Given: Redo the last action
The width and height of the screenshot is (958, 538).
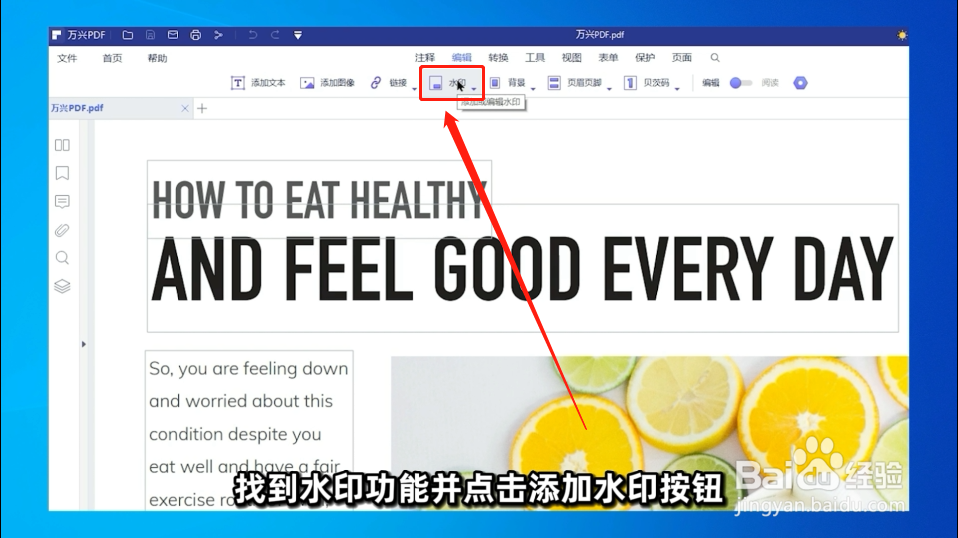Looking at the screenshot, I should pyautogui.click(x=275, y=35).
